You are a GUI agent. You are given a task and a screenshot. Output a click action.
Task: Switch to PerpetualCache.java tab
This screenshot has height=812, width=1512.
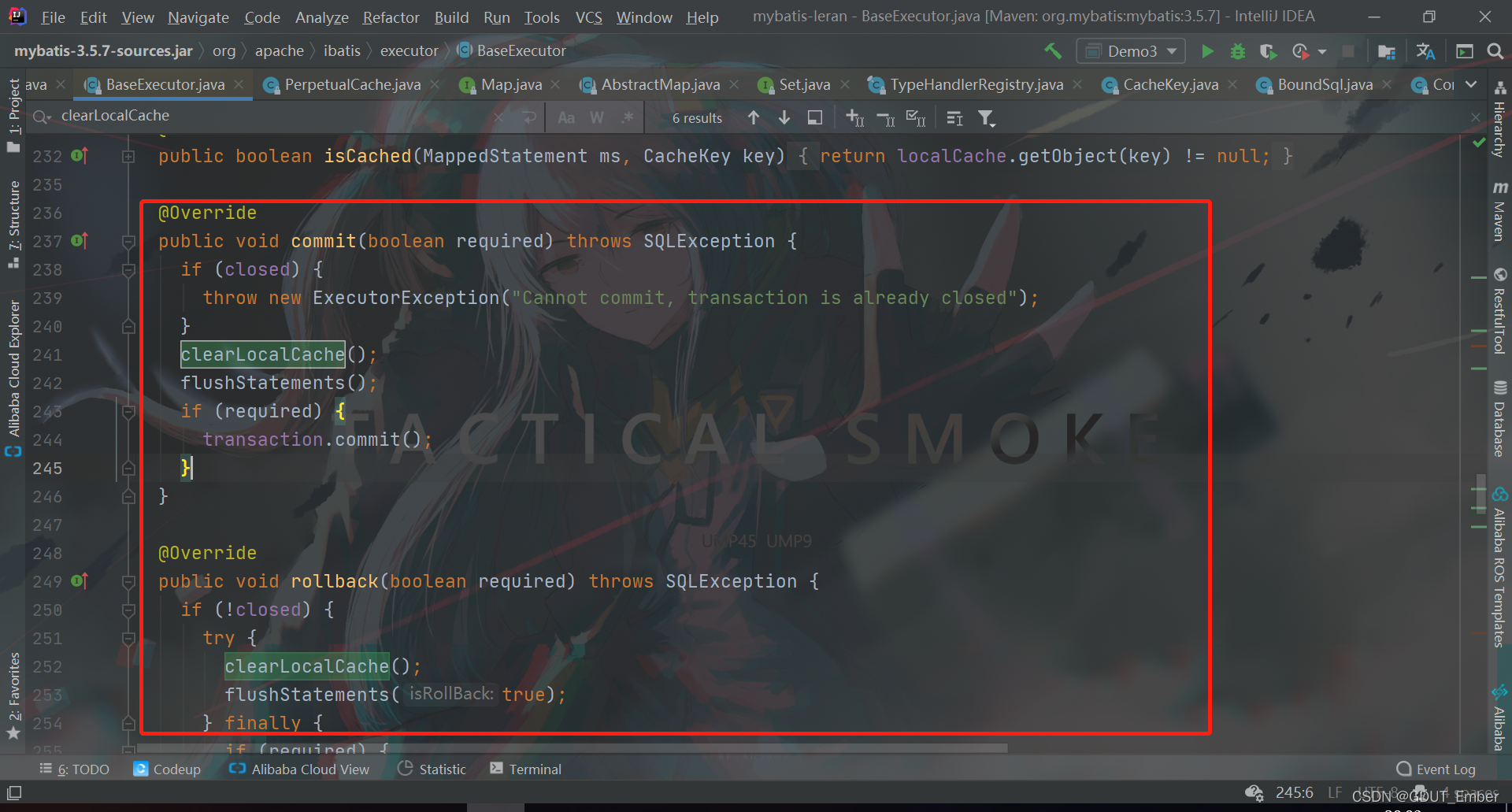352,84
